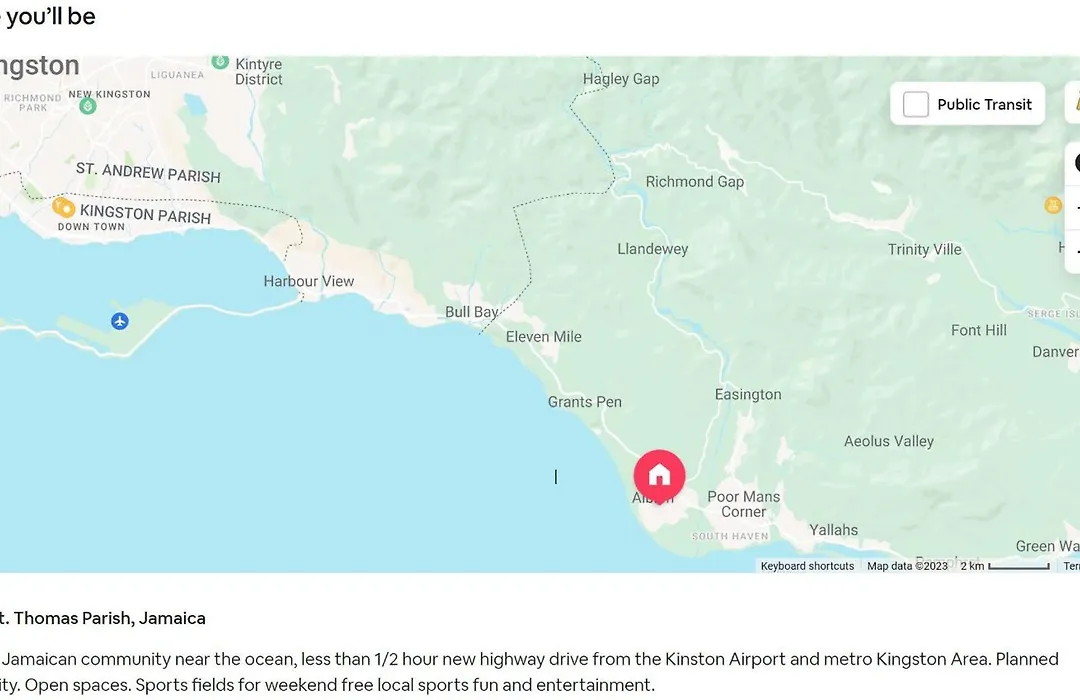Select the blue airport icon
This screenshot has width=1080, height=700.
(120, 321)
